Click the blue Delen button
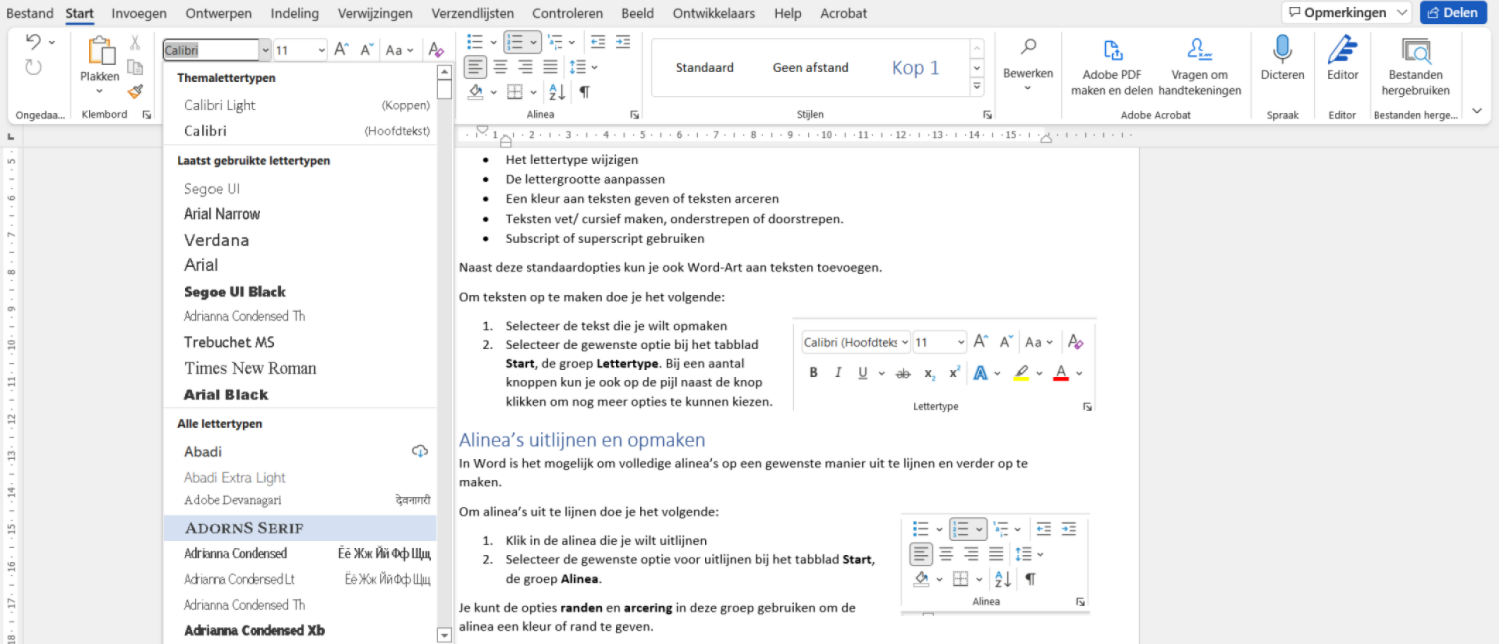The width and height of the screenshot is (1499, 644). [x=1453, y=12]
